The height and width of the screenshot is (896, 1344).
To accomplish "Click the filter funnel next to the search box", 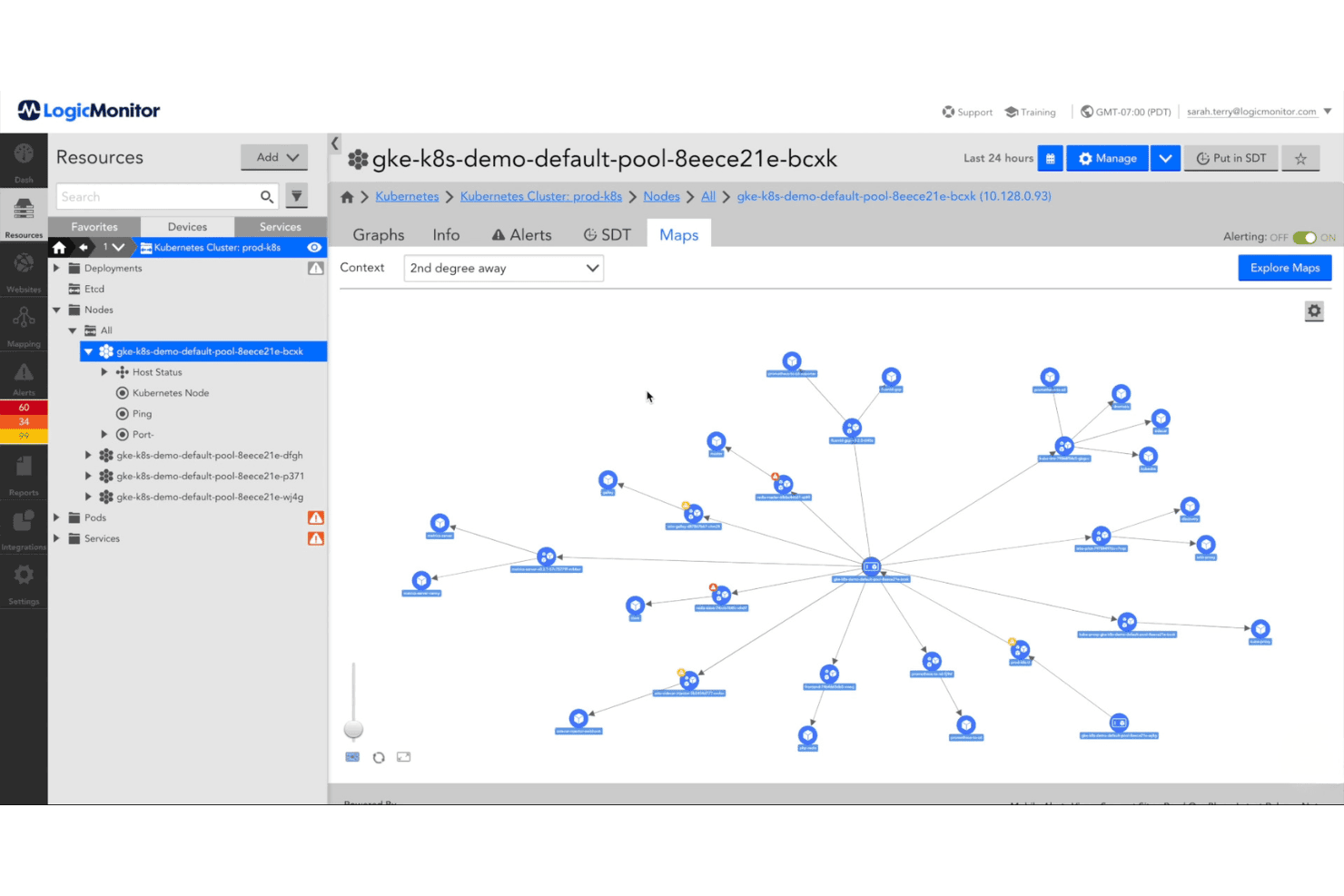I will click(x=296, y=196).
